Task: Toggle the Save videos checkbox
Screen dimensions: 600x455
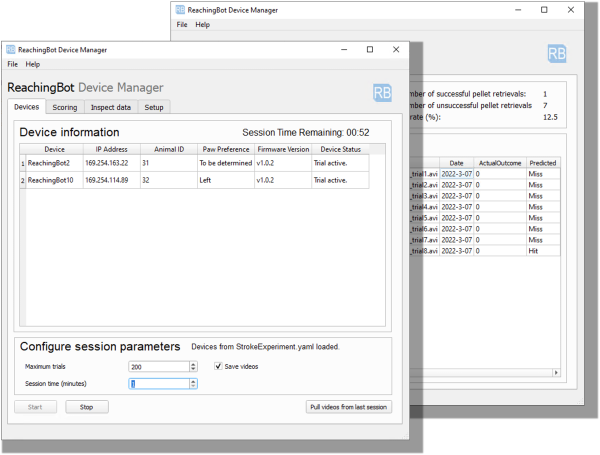Action: (219, 367)
